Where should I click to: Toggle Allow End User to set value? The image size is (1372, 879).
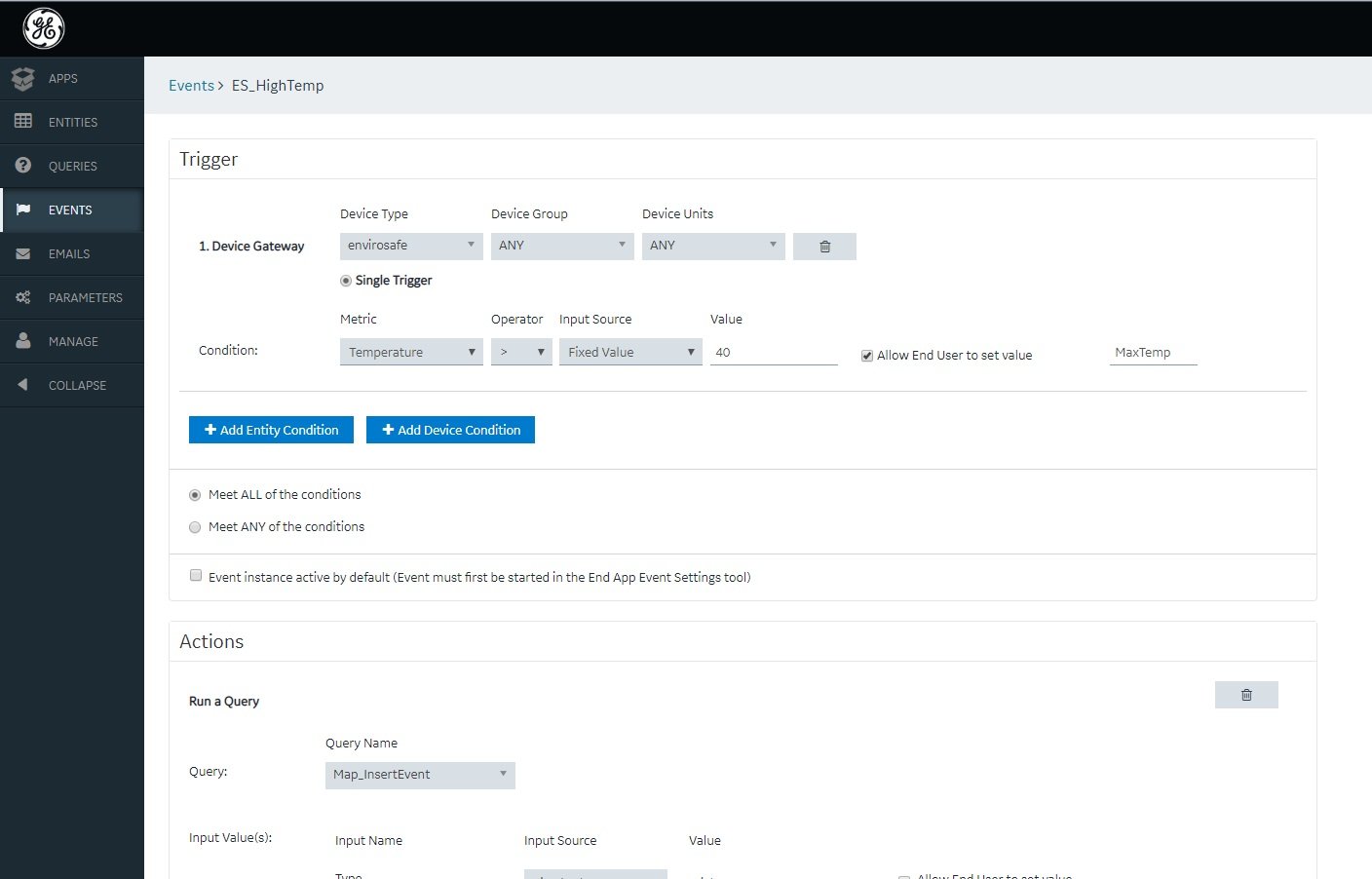click(x=866, y=356)
